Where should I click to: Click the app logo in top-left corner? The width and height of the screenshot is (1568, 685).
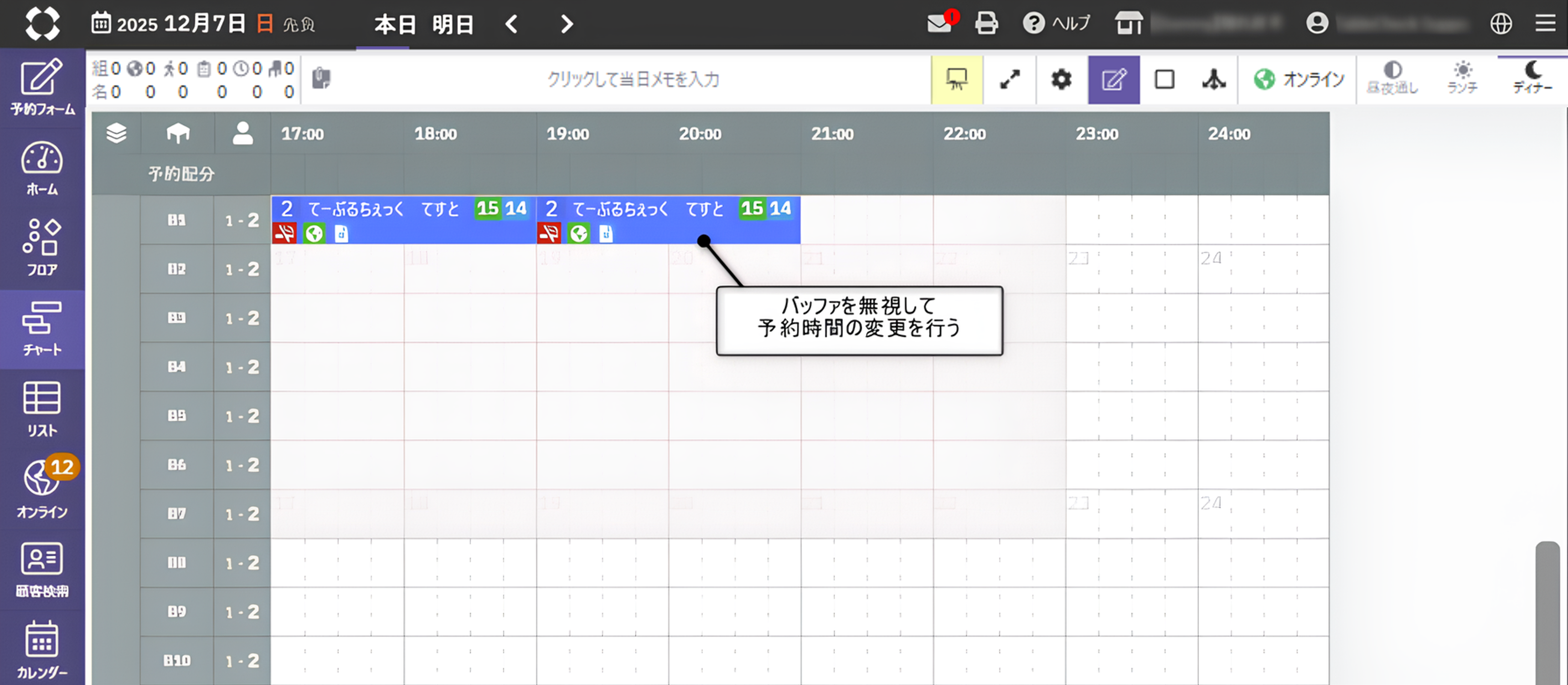tap(42, 24)
